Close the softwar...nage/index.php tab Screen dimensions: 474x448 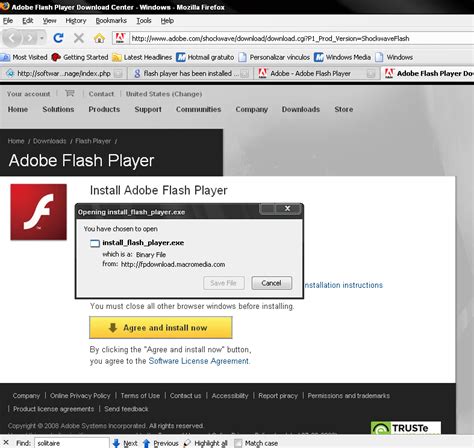[118, 73]
